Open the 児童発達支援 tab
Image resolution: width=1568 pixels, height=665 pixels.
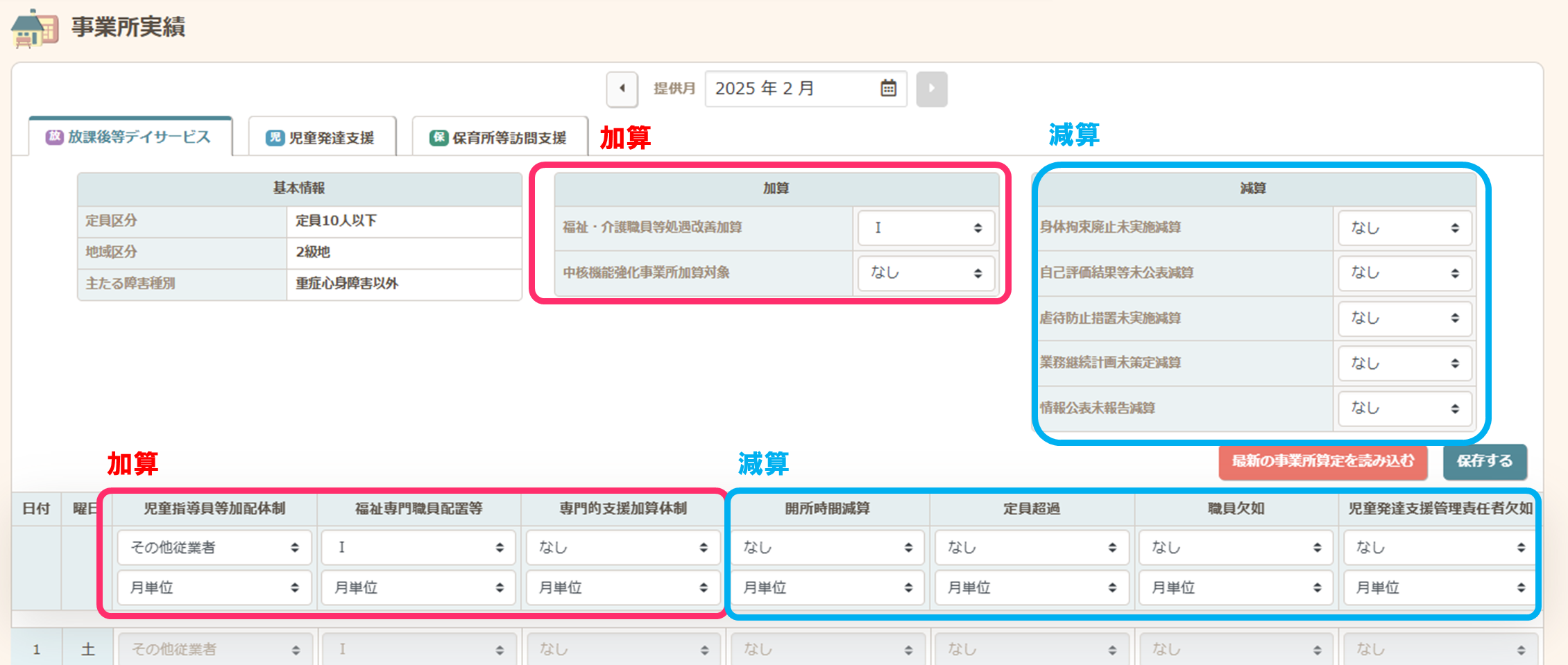coord(322,138)
